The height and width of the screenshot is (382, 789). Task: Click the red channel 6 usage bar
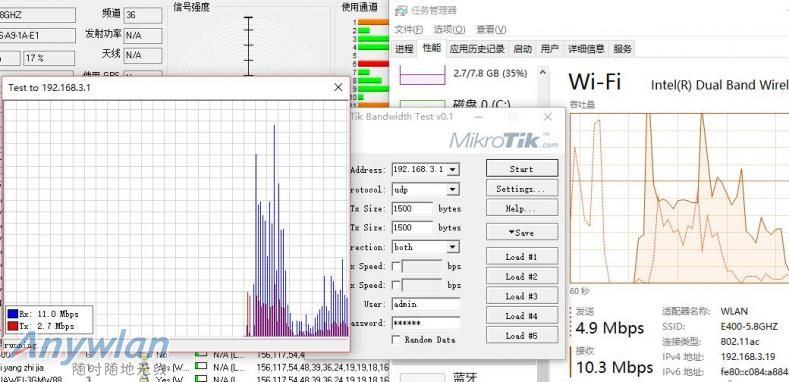373,64
